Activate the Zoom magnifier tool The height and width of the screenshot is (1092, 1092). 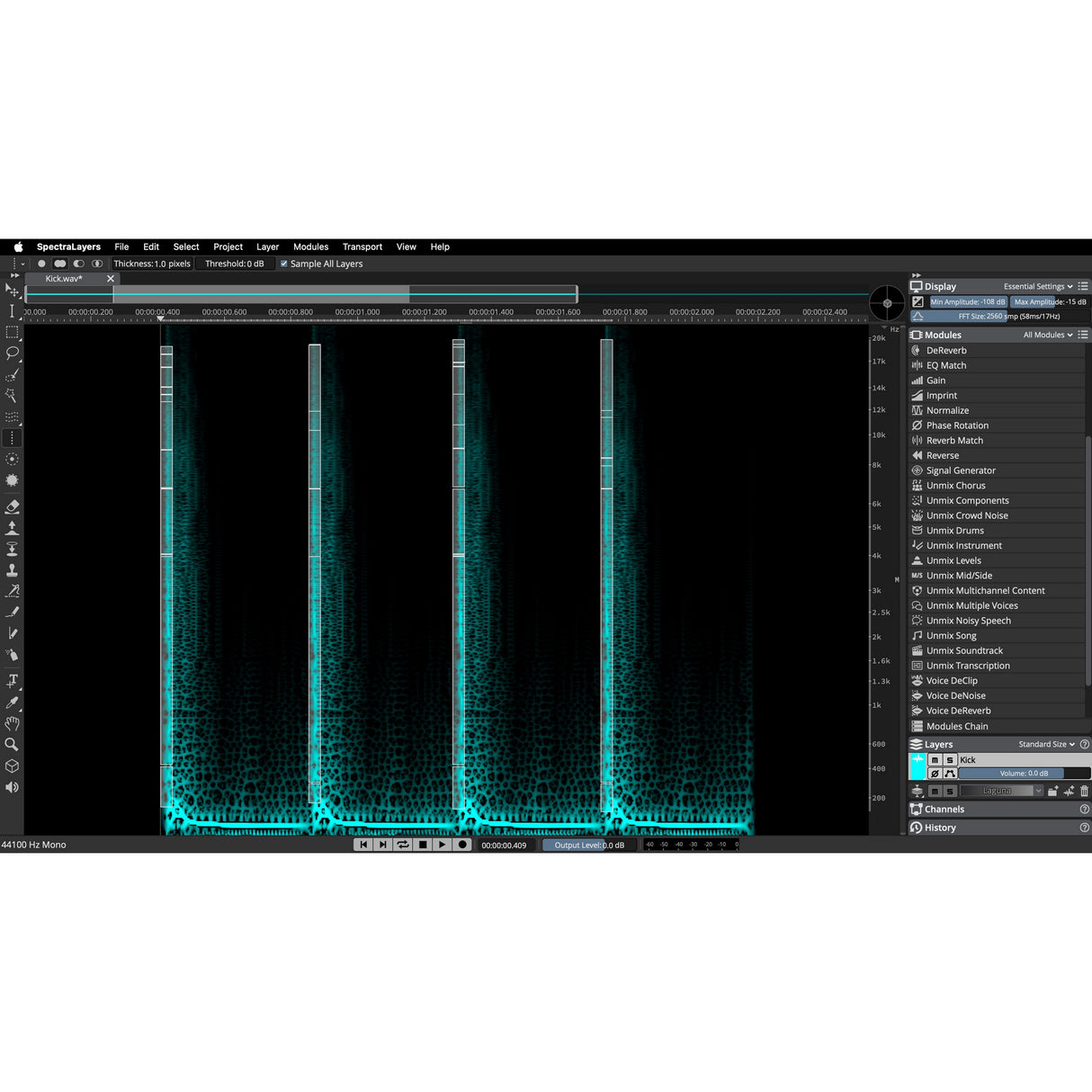[x=13, y=744]
